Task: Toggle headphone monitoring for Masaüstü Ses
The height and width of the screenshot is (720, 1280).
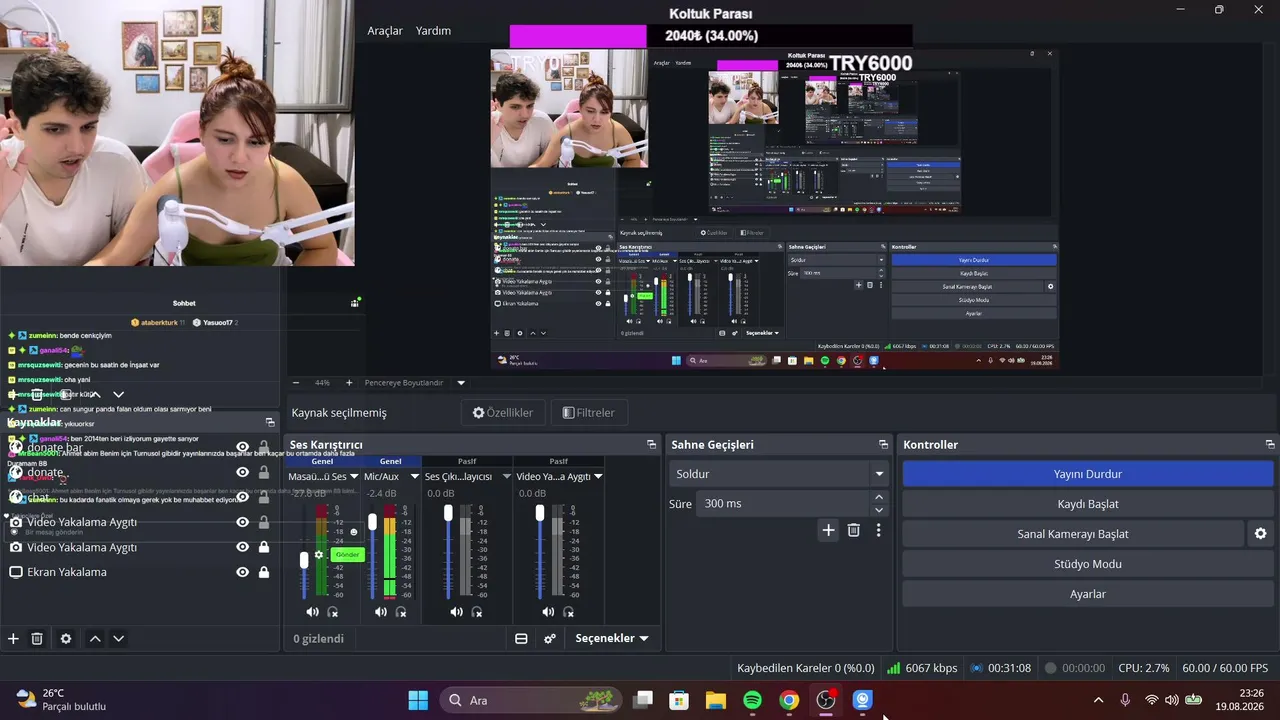Action: click(333, 612)
